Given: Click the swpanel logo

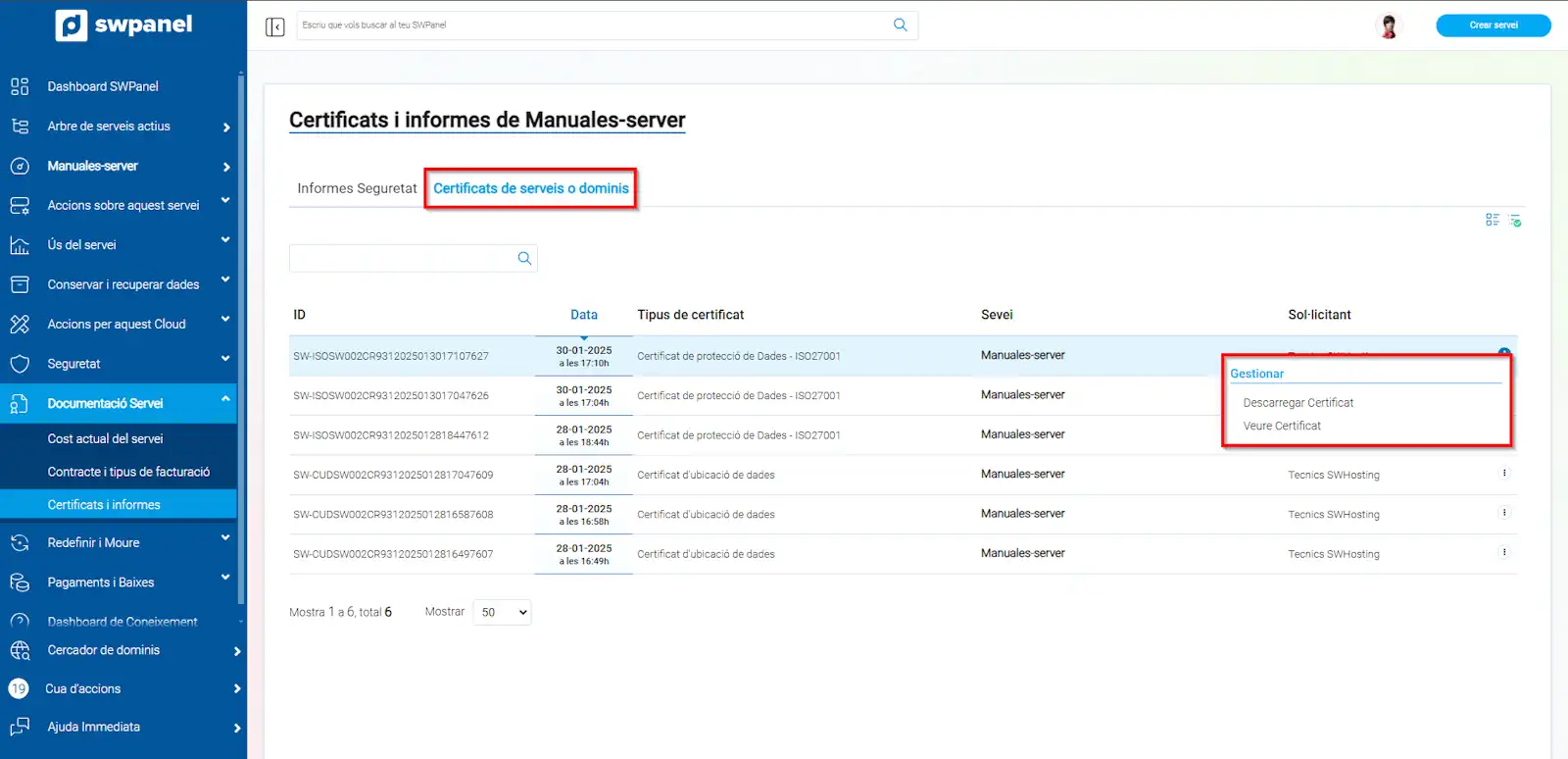Looking at the screenshot, I should pyautogui.click(x=124, y=25).
